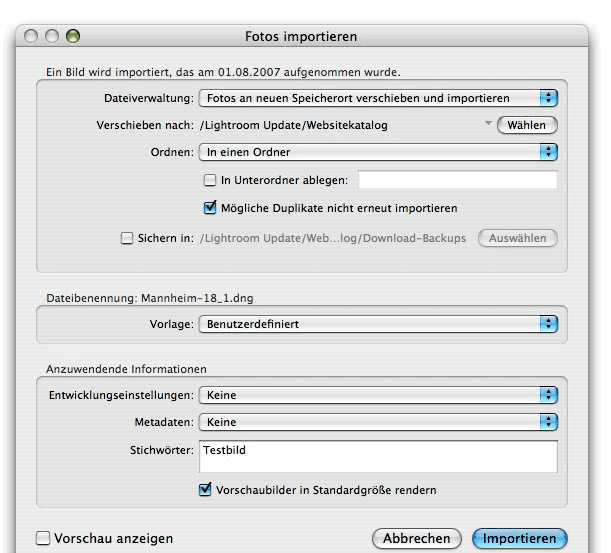
Task: Click the Abbrechen button
Action: (417, 539)
